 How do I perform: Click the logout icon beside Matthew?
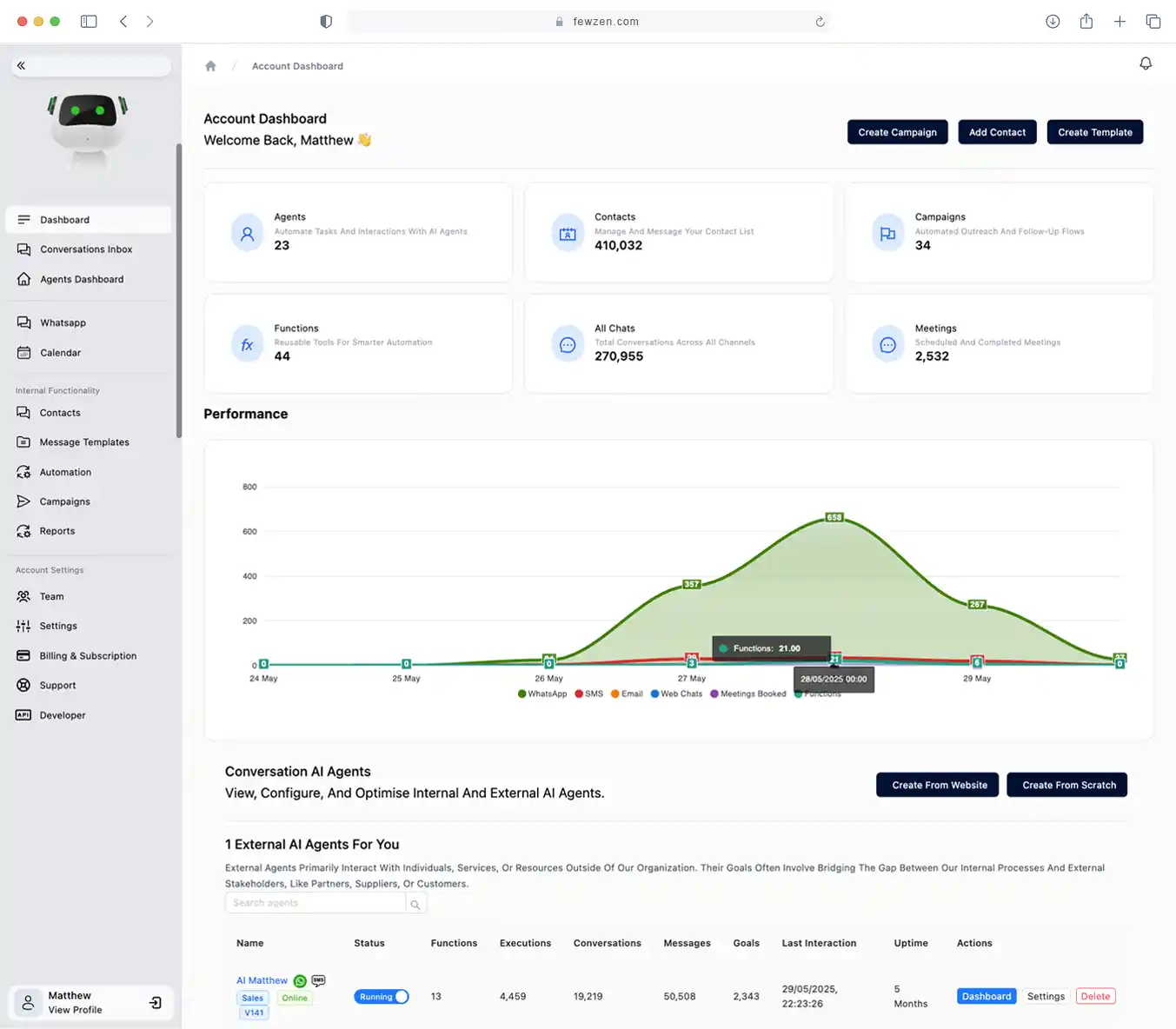(156, 1003)
